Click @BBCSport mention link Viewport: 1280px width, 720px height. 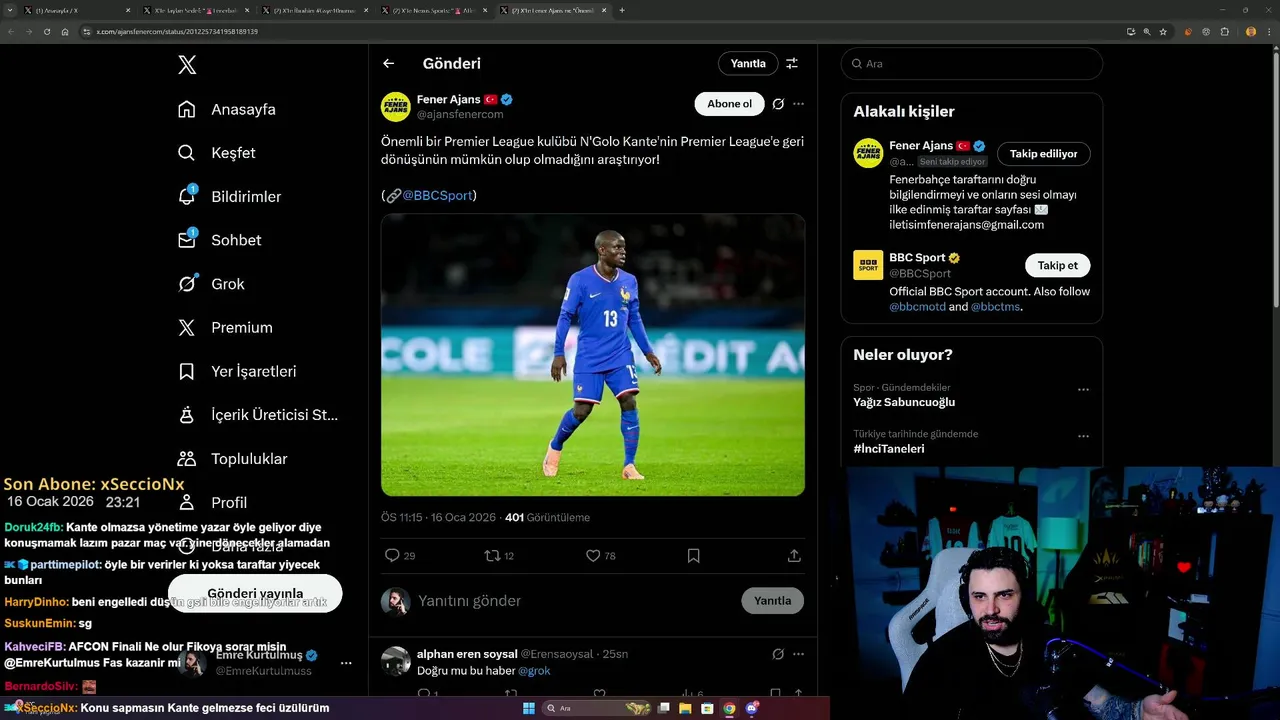pyautogui.click(x=437, y=196)
